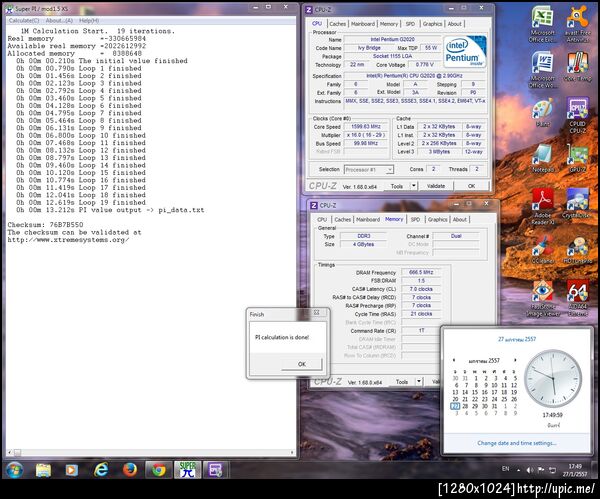This screenshot has width=600, height=499.
Task: Click Validate in the upper CPU-Z window
Action: pyautogui.click(x=436, y=186)
